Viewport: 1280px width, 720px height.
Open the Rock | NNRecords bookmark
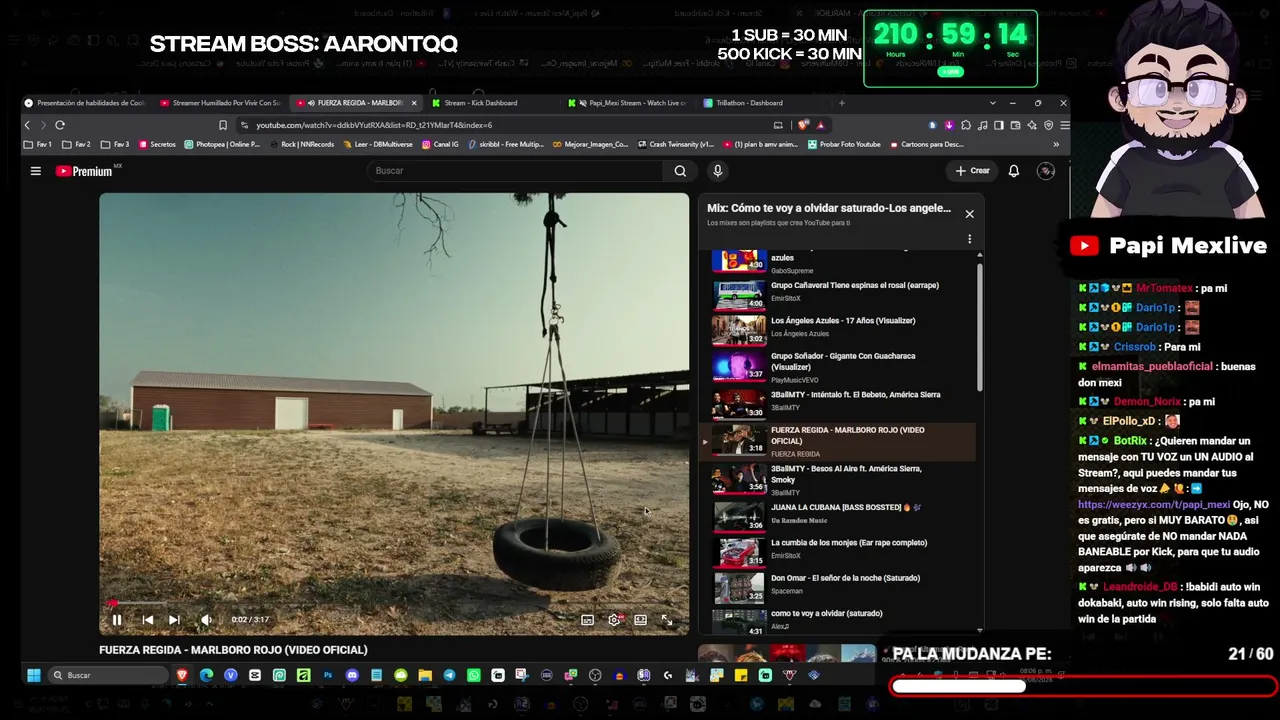click(302, 144)
